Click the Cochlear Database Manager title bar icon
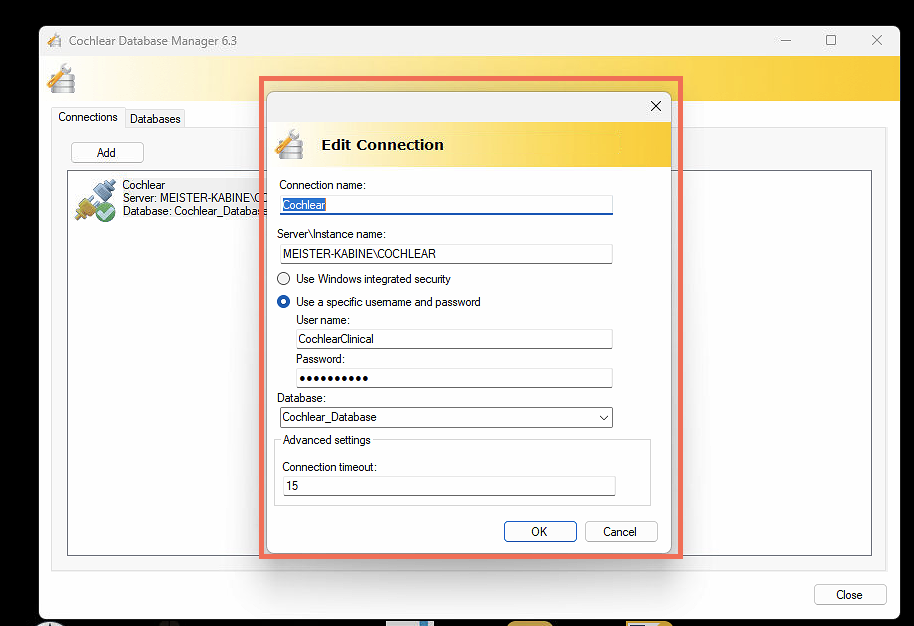The image size is (914, 626). point(54,41)
